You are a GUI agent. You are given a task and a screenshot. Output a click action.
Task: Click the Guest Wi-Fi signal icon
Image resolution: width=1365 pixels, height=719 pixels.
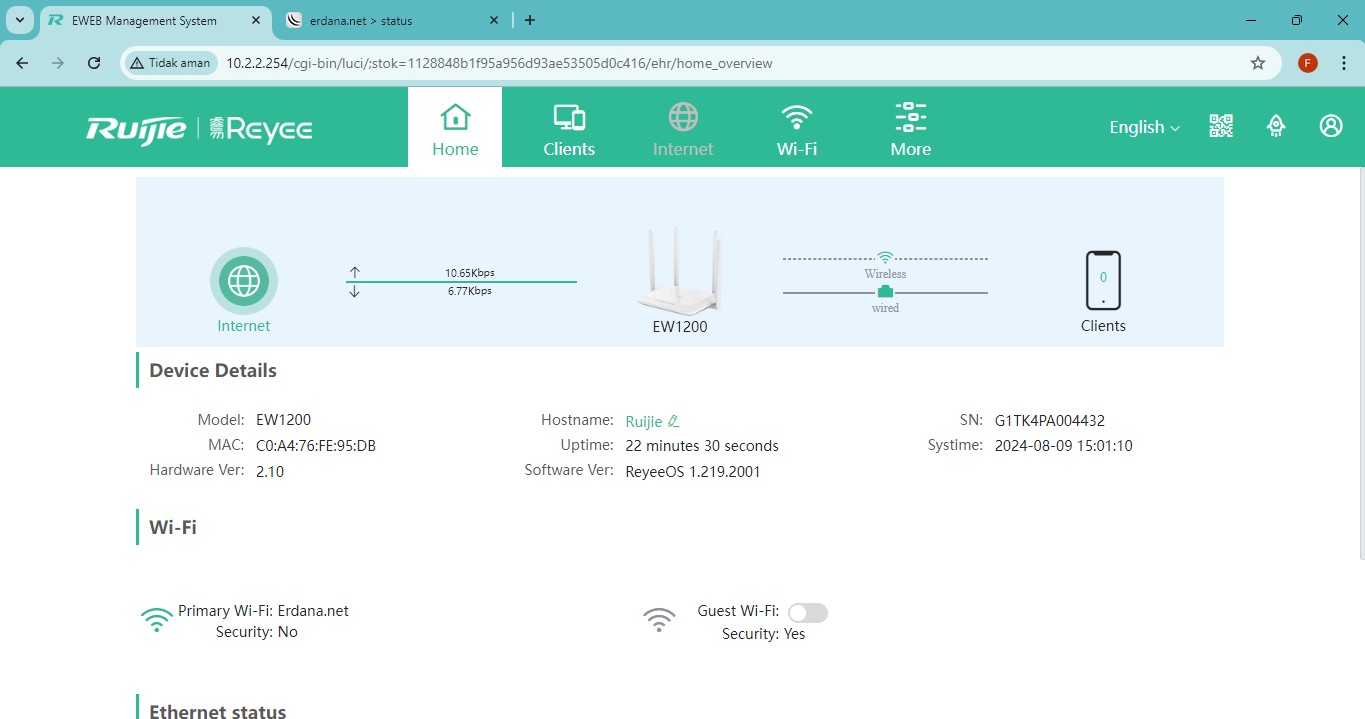point(659,620)
